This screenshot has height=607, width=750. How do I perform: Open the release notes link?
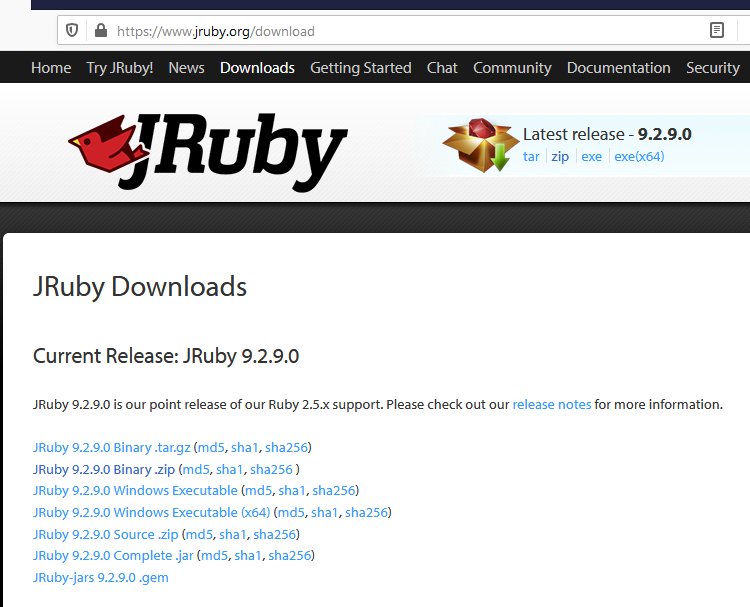click(552, 405)
